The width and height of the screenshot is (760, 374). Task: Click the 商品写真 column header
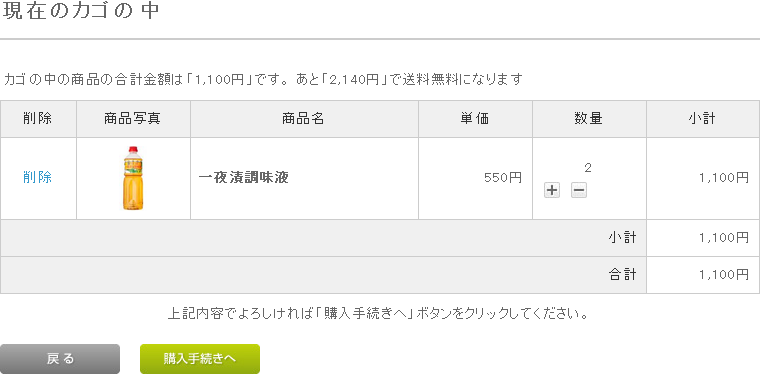pyautogui.click(x=133, y=119)
